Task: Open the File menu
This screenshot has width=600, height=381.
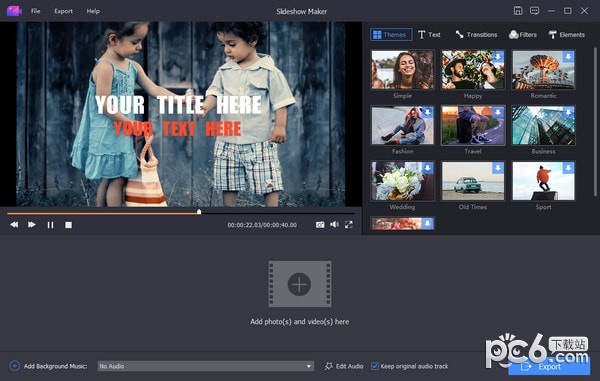Action: pyautogui.click(x=36, y=11)
